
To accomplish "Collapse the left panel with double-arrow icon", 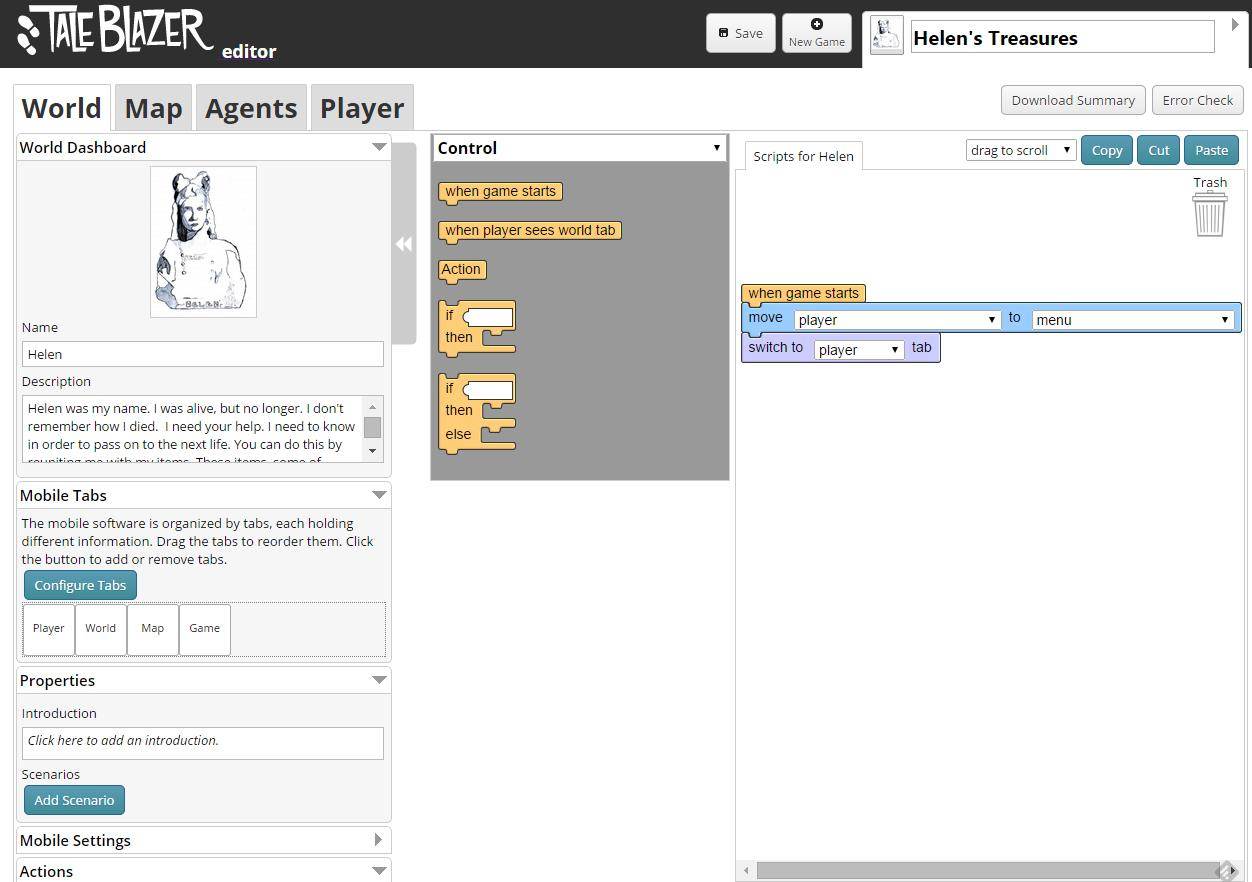I will [404, 244].
